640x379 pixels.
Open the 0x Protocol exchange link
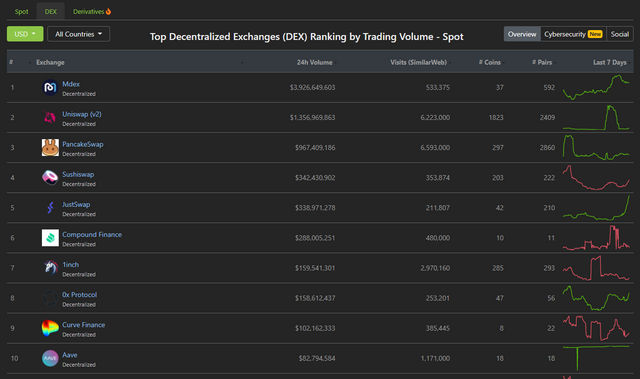[80, 295]
